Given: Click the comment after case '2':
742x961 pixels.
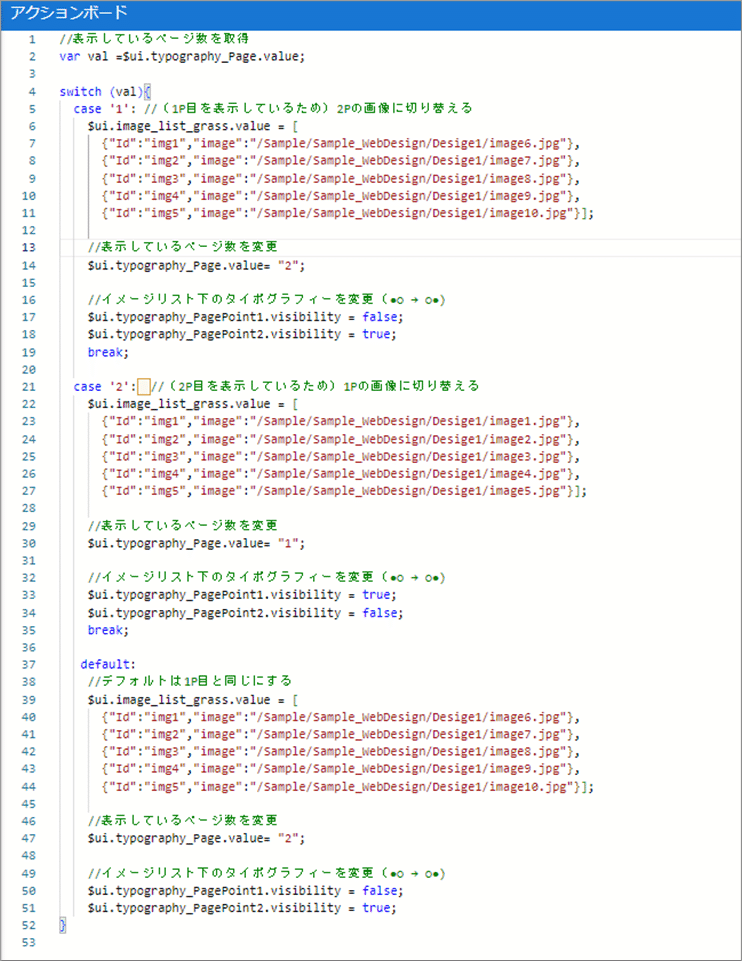Looking at the screenshot, I should 315,387.
